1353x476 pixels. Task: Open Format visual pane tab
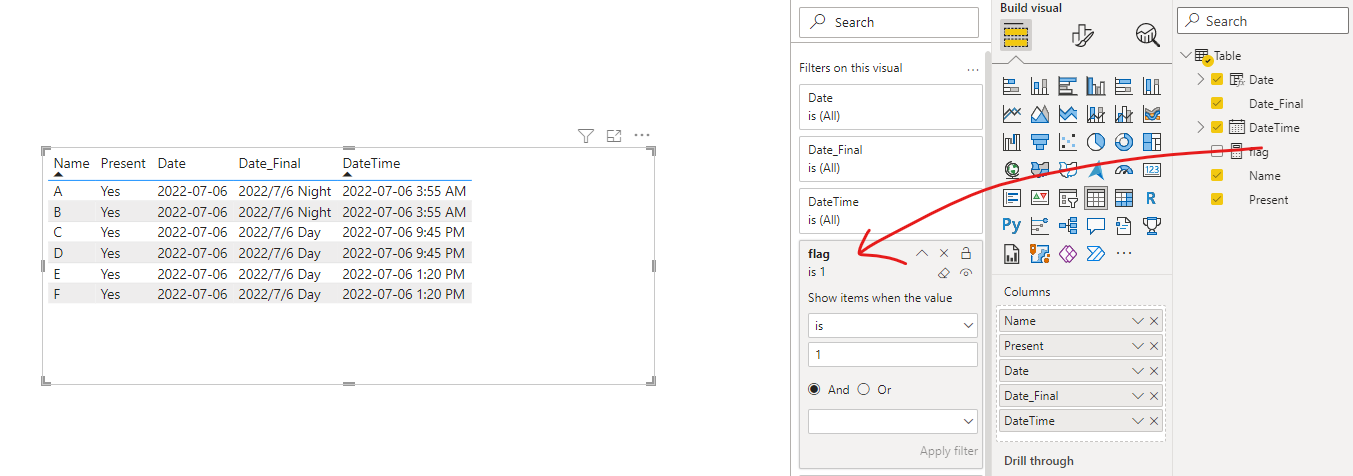1082,36
